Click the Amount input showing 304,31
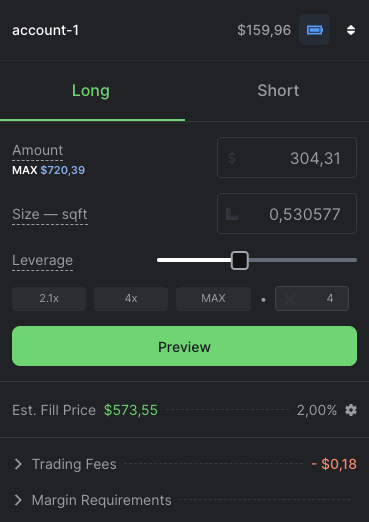The image size is (369, 522). tap(287, 158)
